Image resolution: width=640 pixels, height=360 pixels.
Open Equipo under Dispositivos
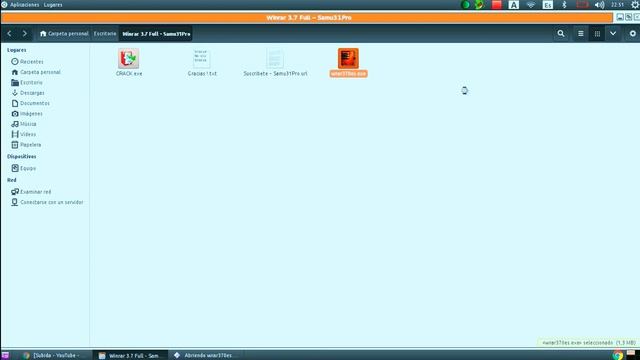pyautogui.click(x=23, y=168)
